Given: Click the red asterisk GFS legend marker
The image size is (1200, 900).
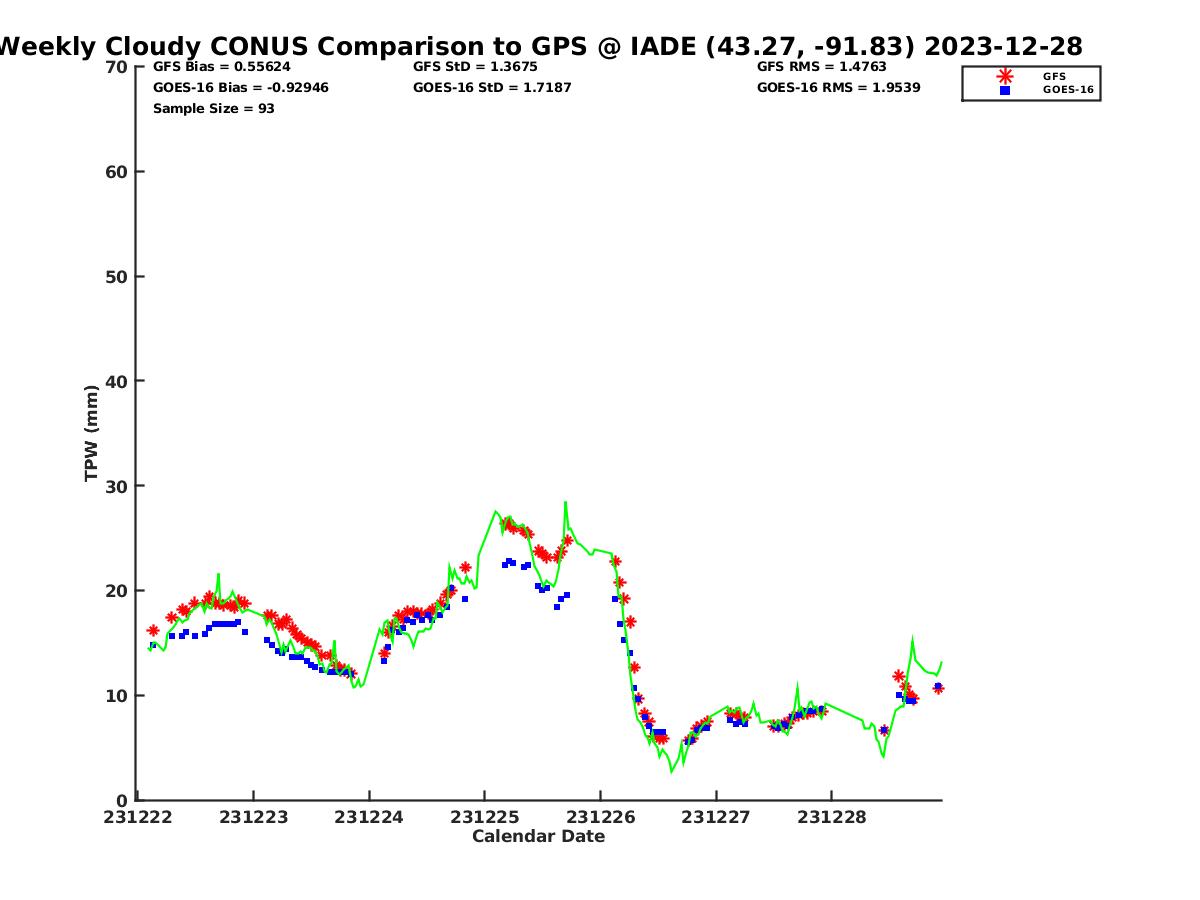Looking at the screenshot, I should tap(1005, 76).
